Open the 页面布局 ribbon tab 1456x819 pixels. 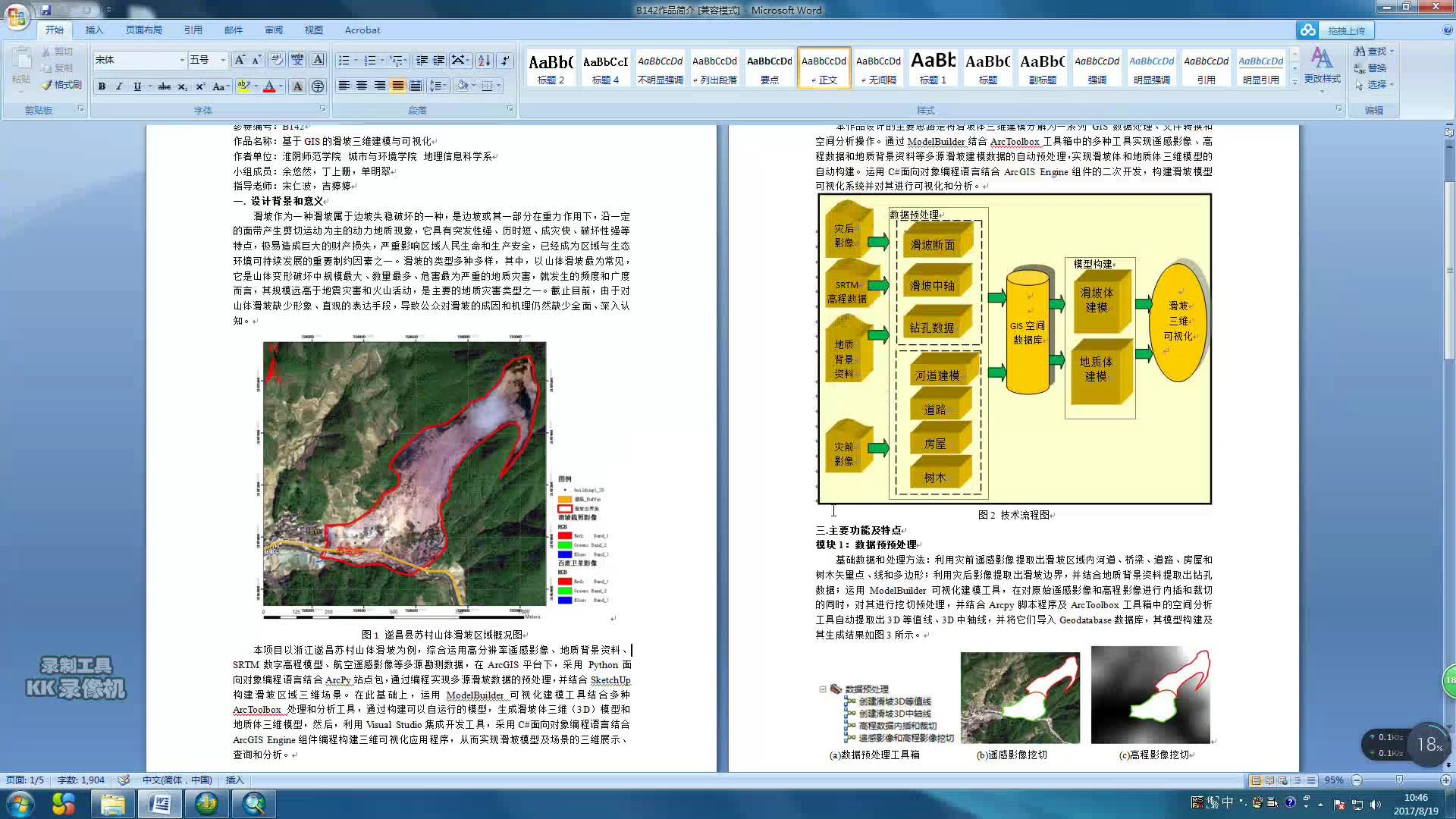[143, 30]
